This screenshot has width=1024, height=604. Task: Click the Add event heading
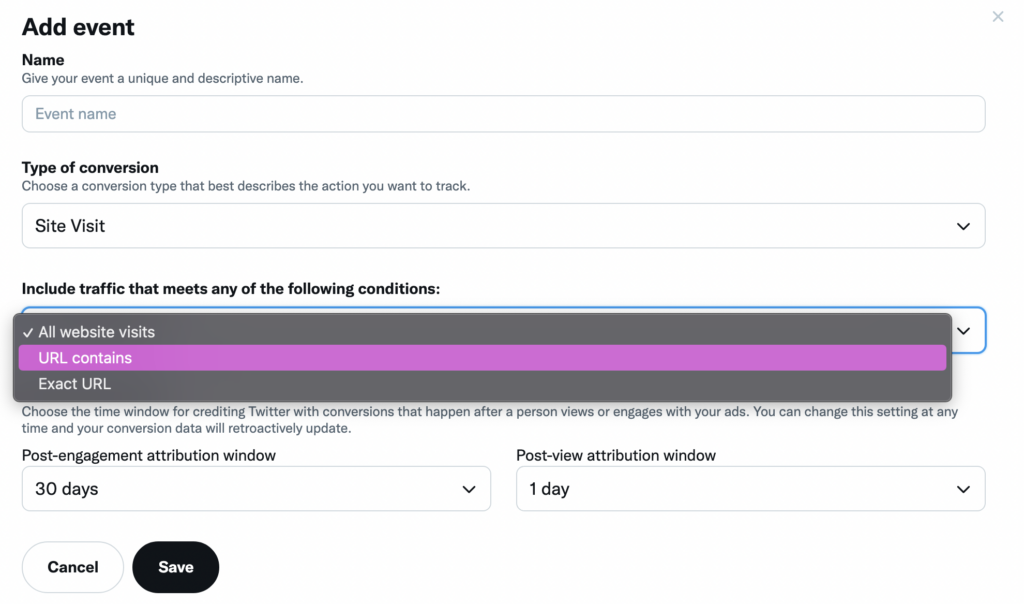(78, 27)
